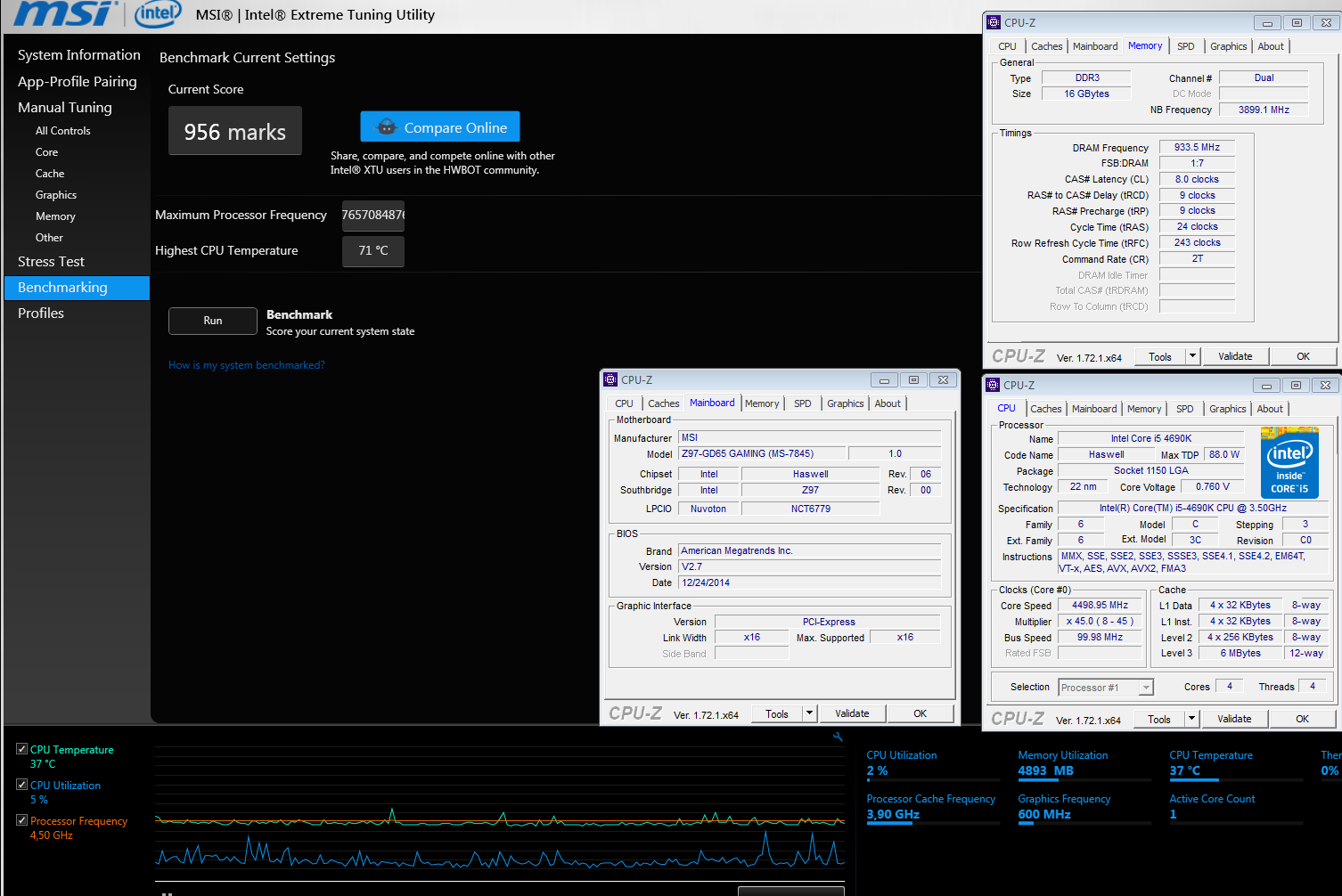Click the robot icon on Compare Online
1342x896 pixels.
tap(386, 127)
